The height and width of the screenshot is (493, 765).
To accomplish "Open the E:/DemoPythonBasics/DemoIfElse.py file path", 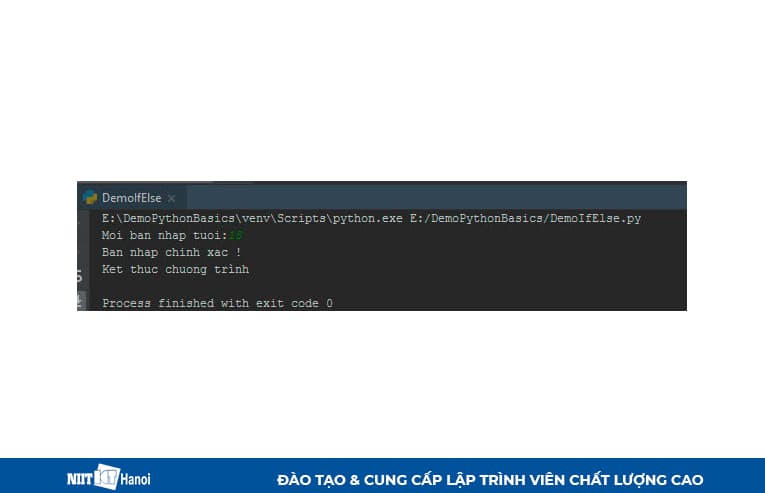I will 525,218.
